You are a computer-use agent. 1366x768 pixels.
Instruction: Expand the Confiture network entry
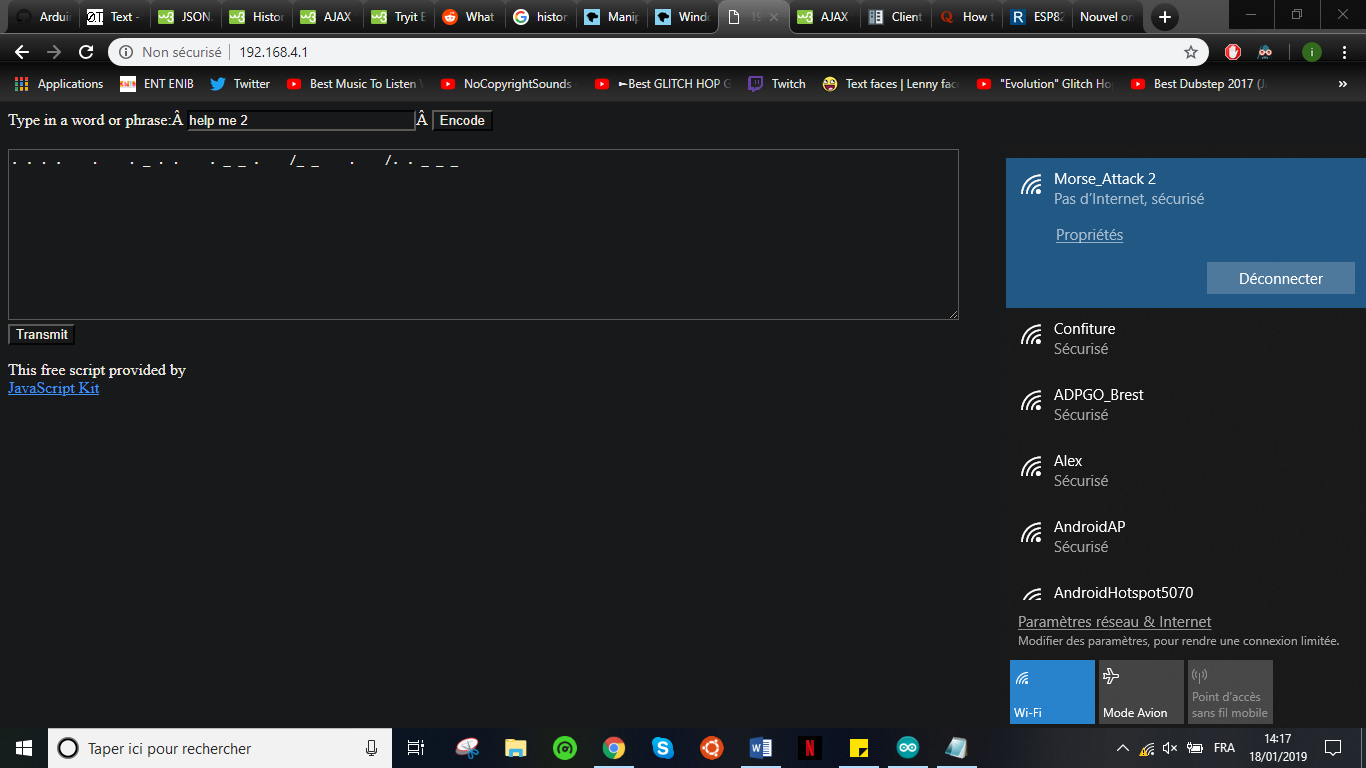click(x=1186, y=339)
